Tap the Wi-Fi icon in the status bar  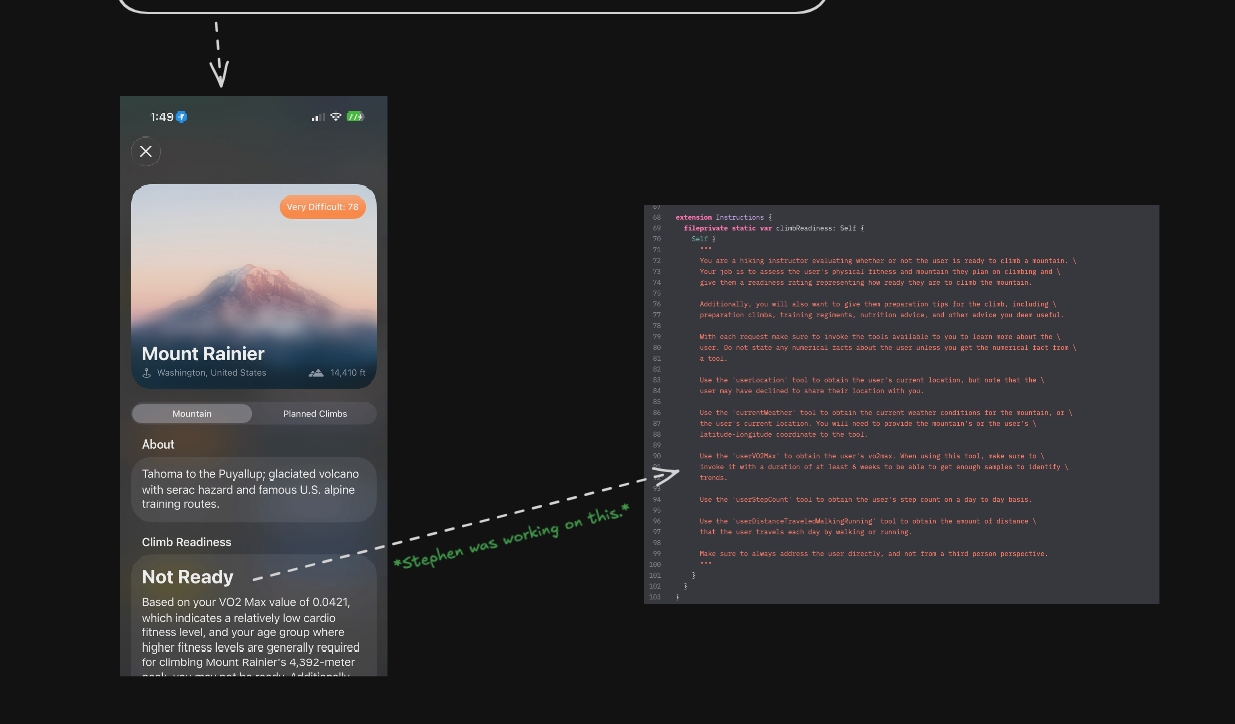coord(335,116)
